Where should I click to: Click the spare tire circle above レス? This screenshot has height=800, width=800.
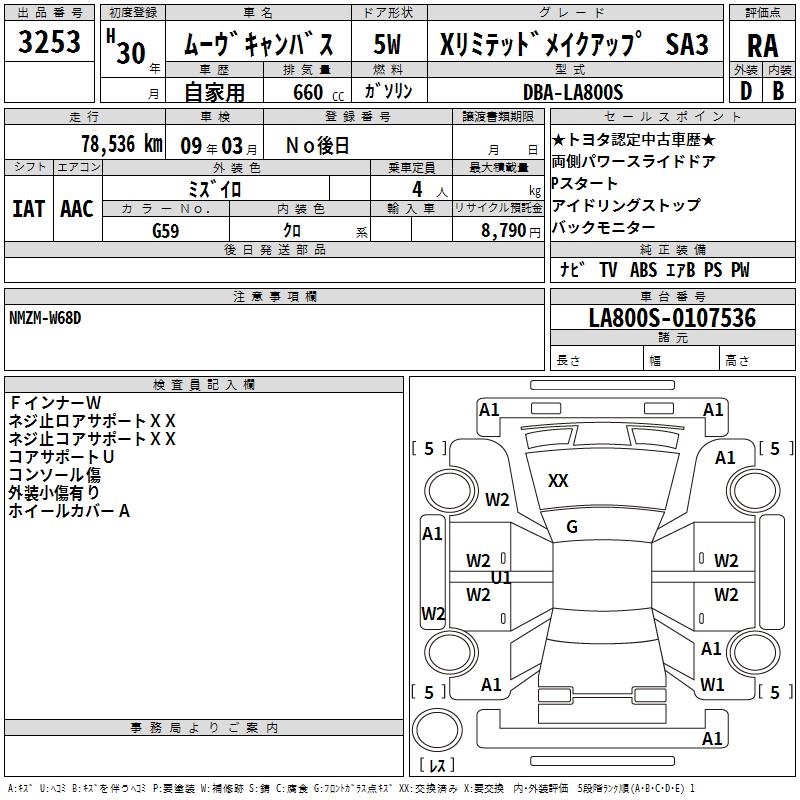pos(437,730)
